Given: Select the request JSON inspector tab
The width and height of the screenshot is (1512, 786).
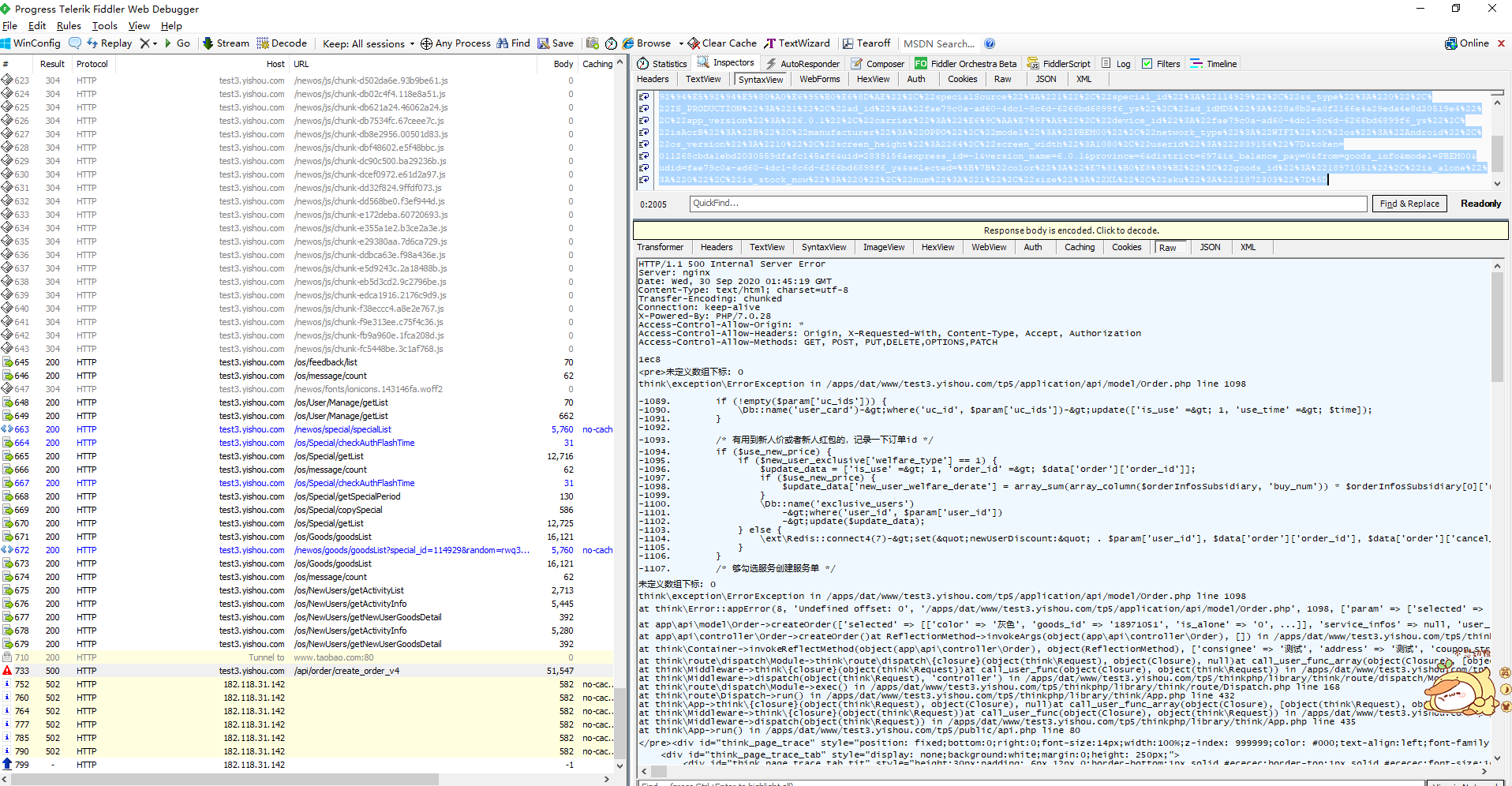Looking at the screenshot, I should coord(1046,79).
